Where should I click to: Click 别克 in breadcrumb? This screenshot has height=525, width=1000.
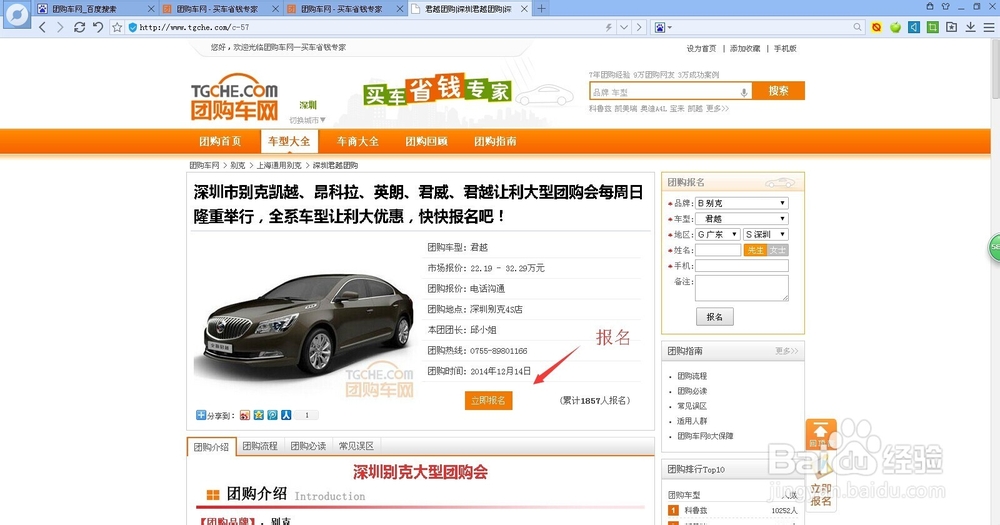point(238,165)
